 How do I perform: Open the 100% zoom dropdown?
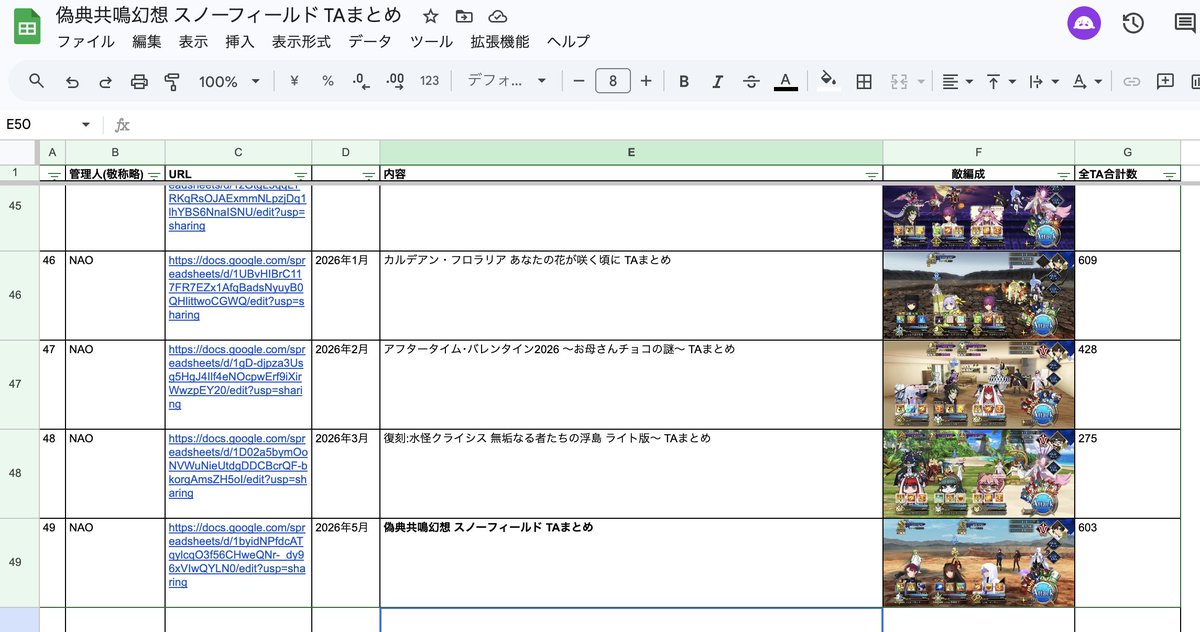229,81
